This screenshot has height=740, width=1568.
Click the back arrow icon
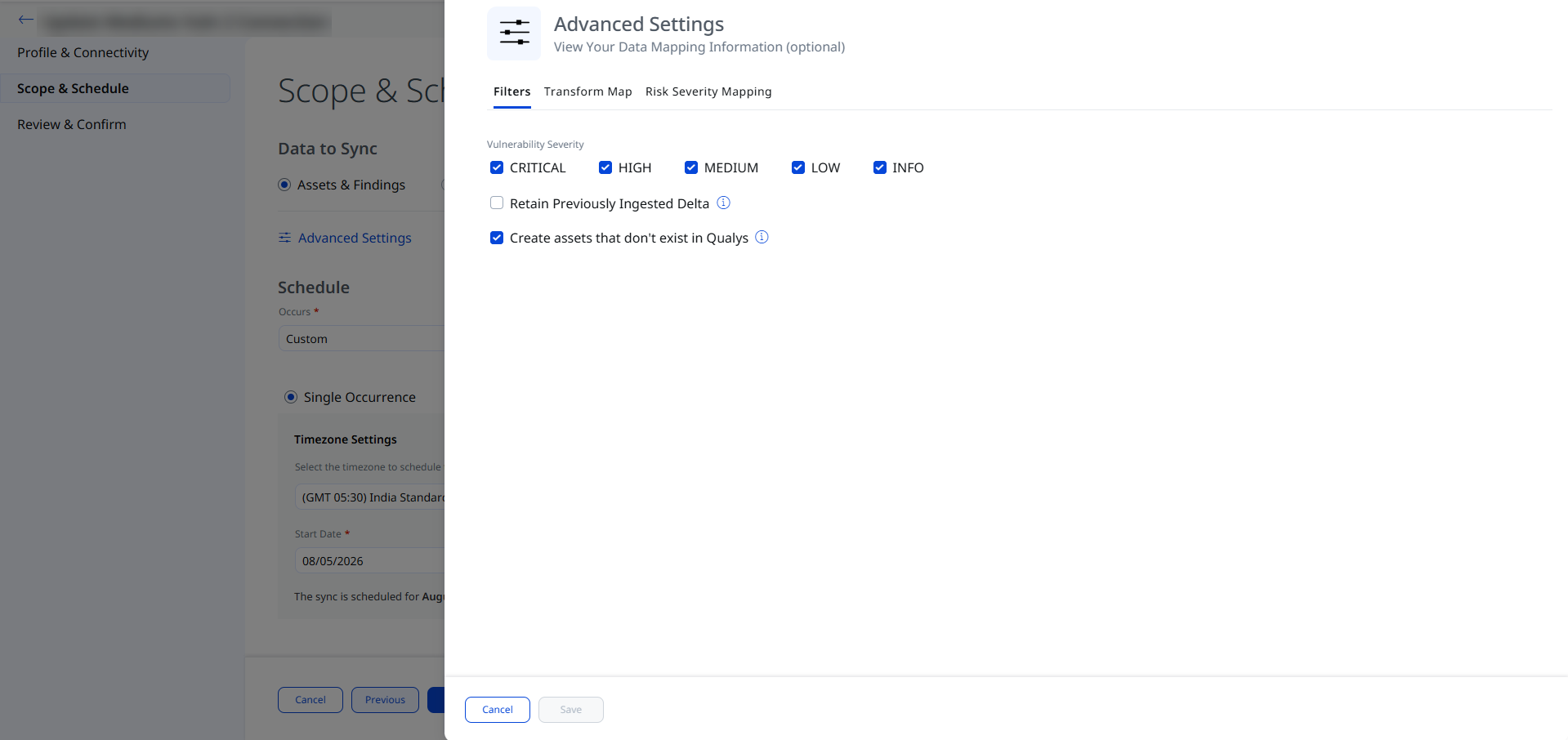point(26,20)
